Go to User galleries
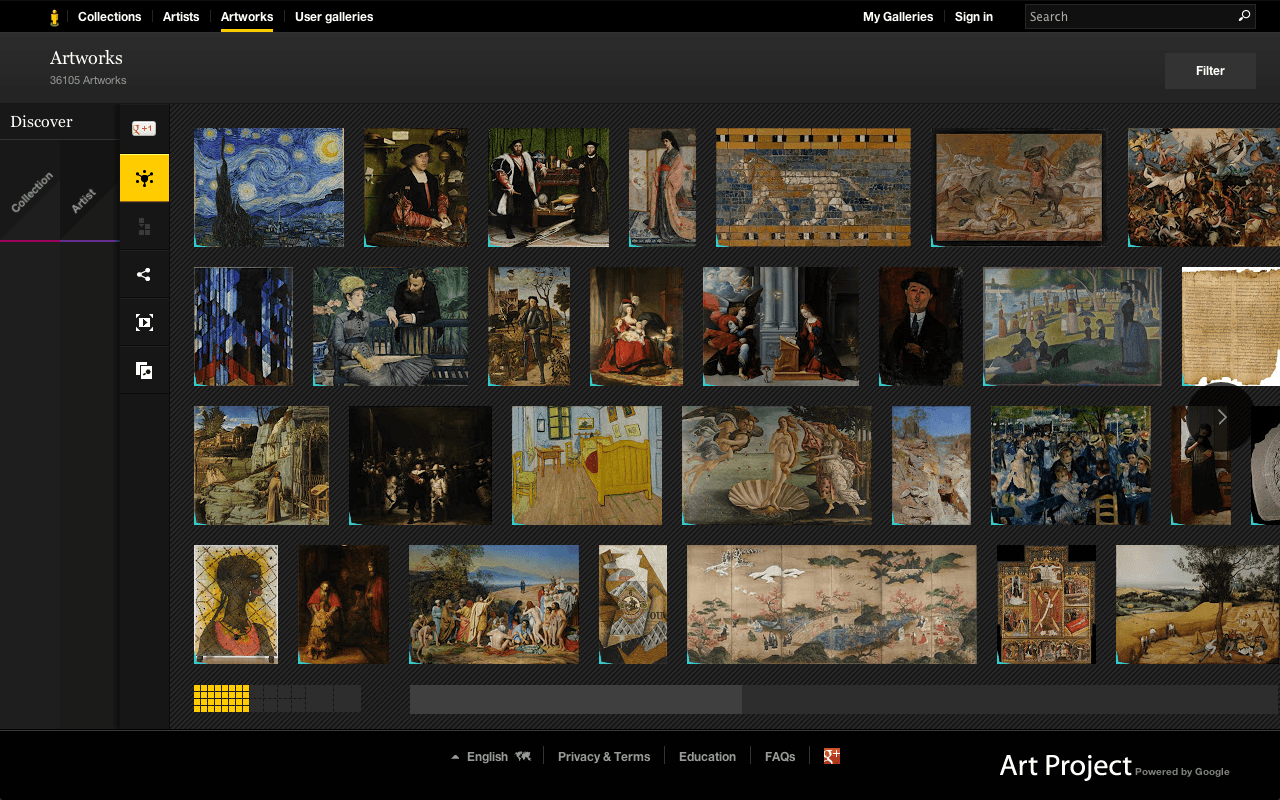 click(x=334, y=17)
